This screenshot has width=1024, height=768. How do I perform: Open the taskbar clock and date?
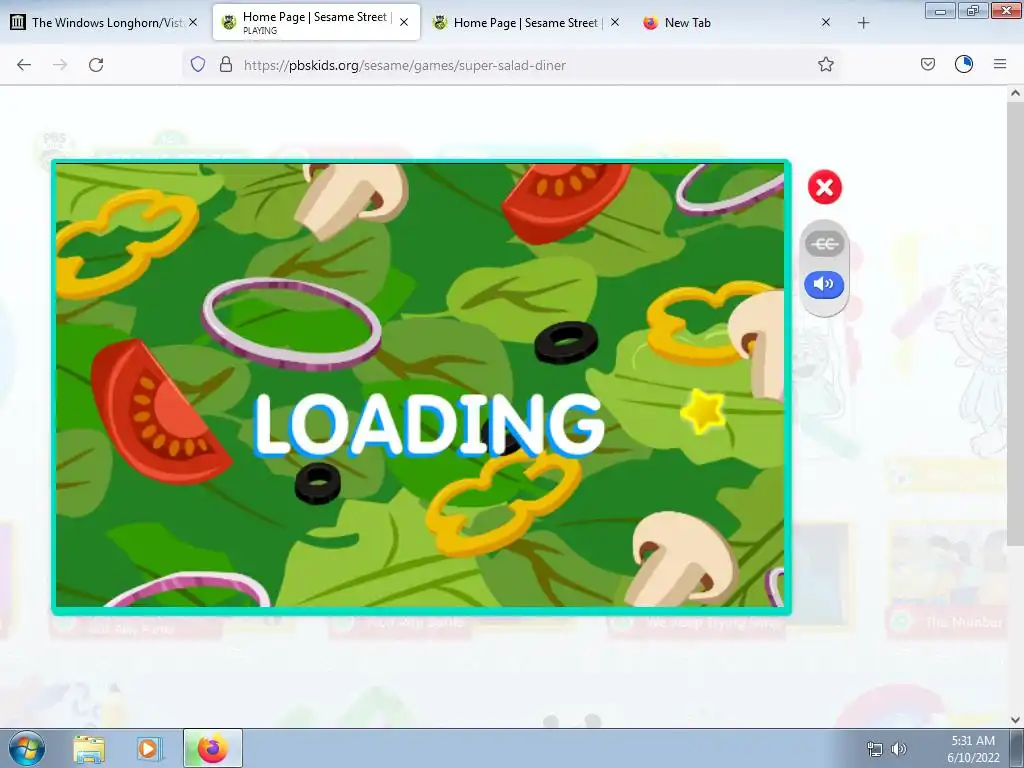pyautogui.click(x=973, y=749)
